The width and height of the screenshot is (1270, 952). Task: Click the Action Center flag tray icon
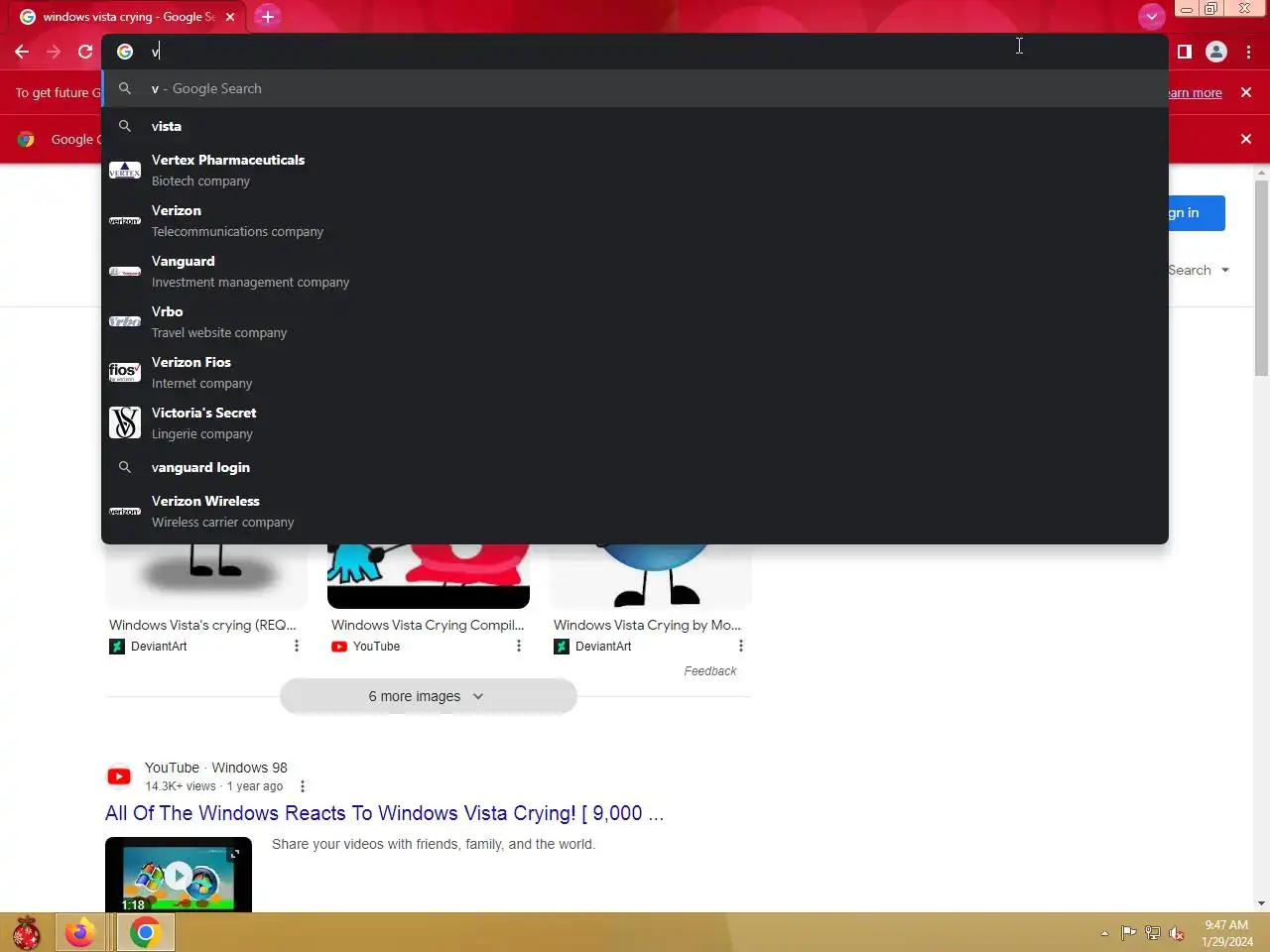tap(1128, 933)
